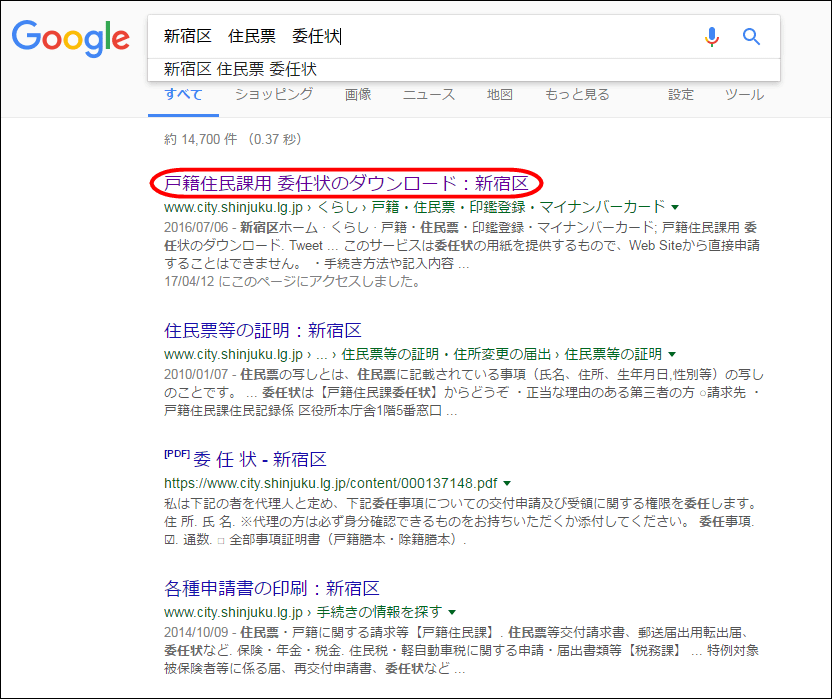Viewport: 832px width, 699px height.
Task: Open 設定 in the search bar
Action: tap(681, 95)
